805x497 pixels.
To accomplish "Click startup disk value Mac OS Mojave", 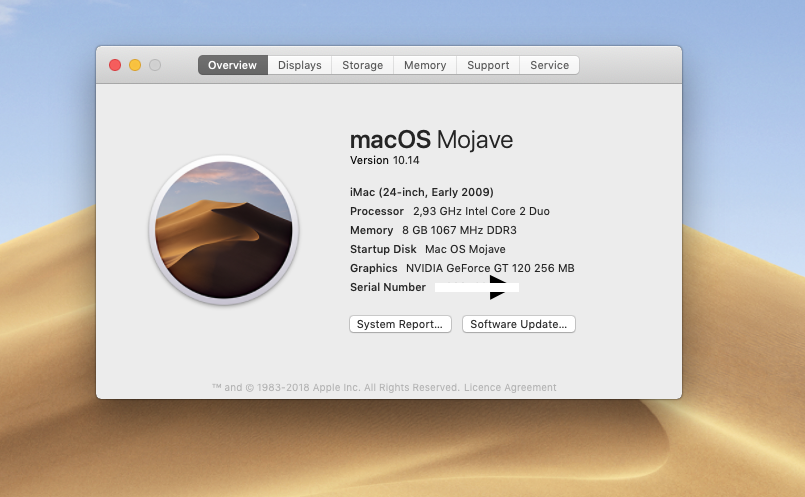I will 465,249.
